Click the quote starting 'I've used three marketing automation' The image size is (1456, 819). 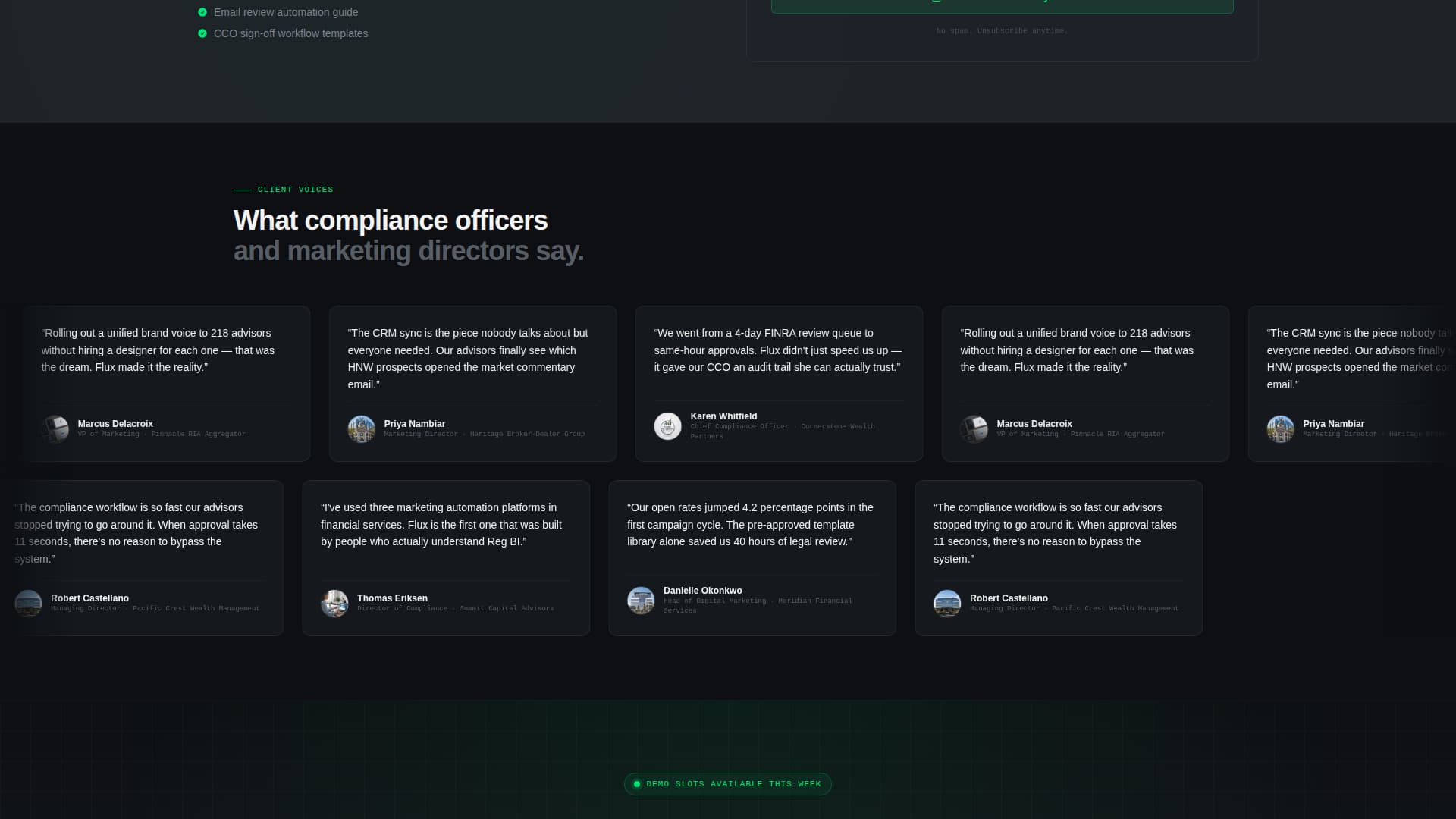pos(441,525)
